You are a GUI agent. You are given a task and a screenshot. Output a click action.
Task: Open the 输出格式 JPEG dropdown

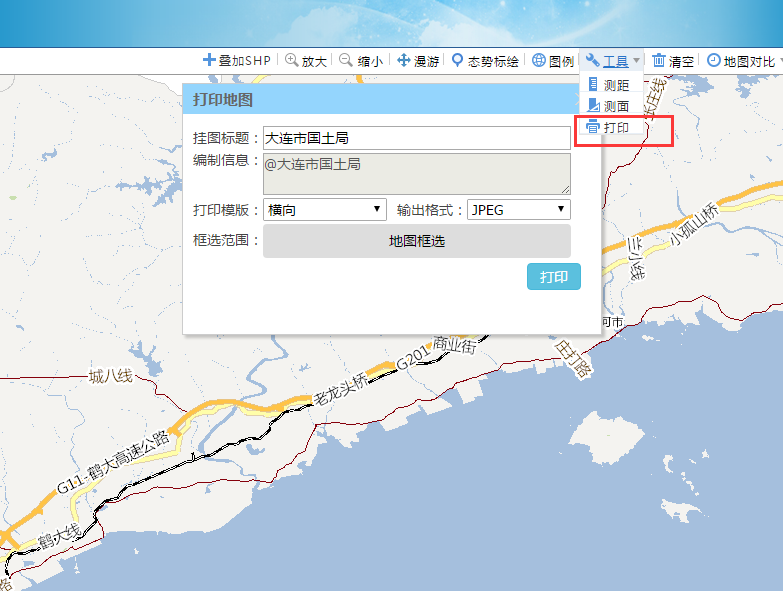pos(519,210)
